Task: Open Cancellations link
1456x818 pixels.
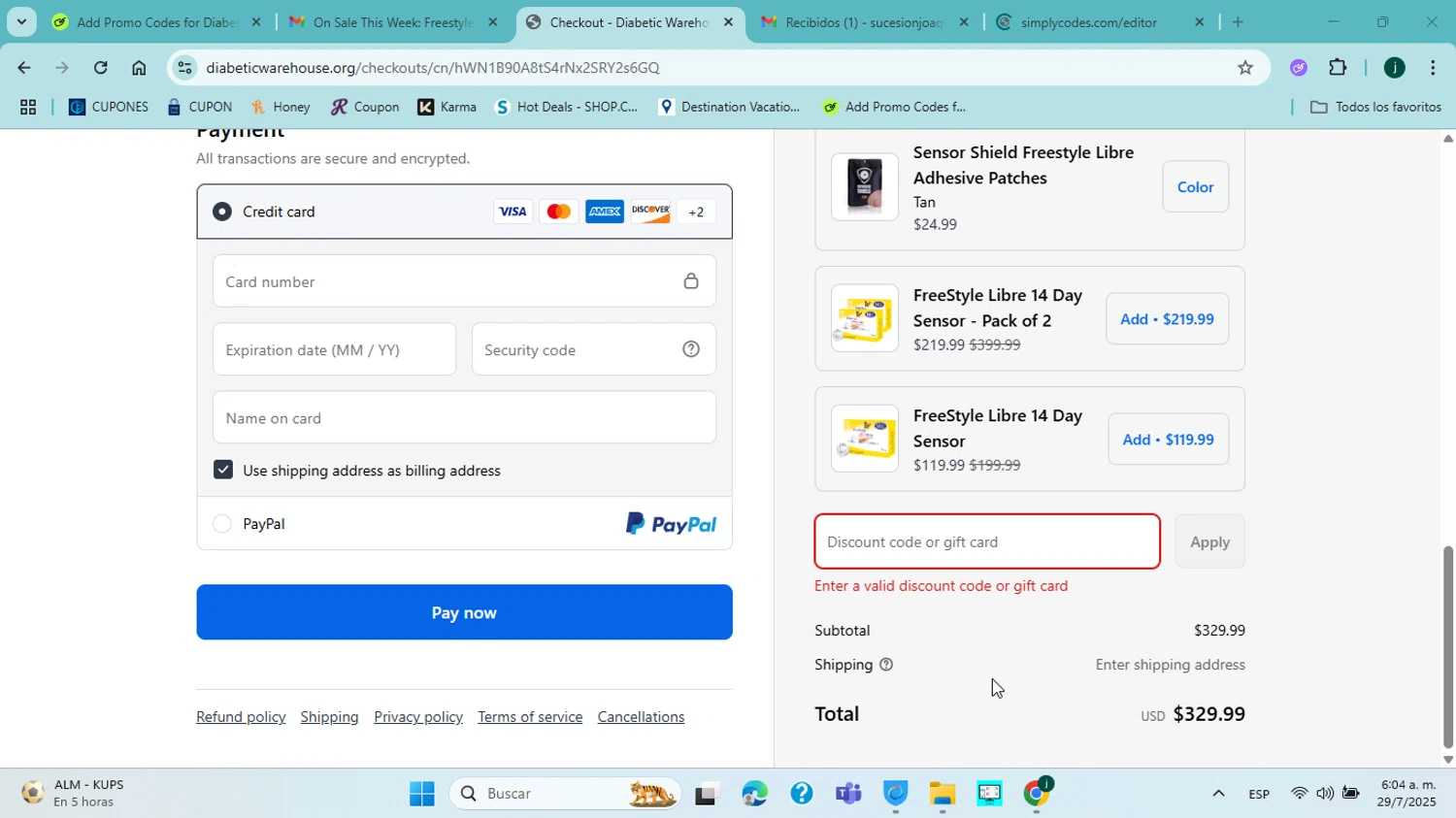Action: click(641, 717)
